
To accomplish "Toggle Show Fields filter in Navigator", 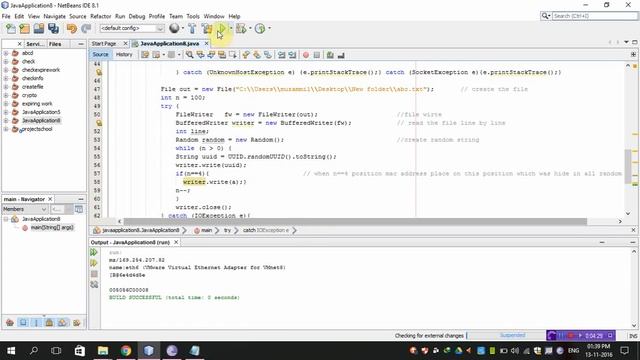I will 23,323.
